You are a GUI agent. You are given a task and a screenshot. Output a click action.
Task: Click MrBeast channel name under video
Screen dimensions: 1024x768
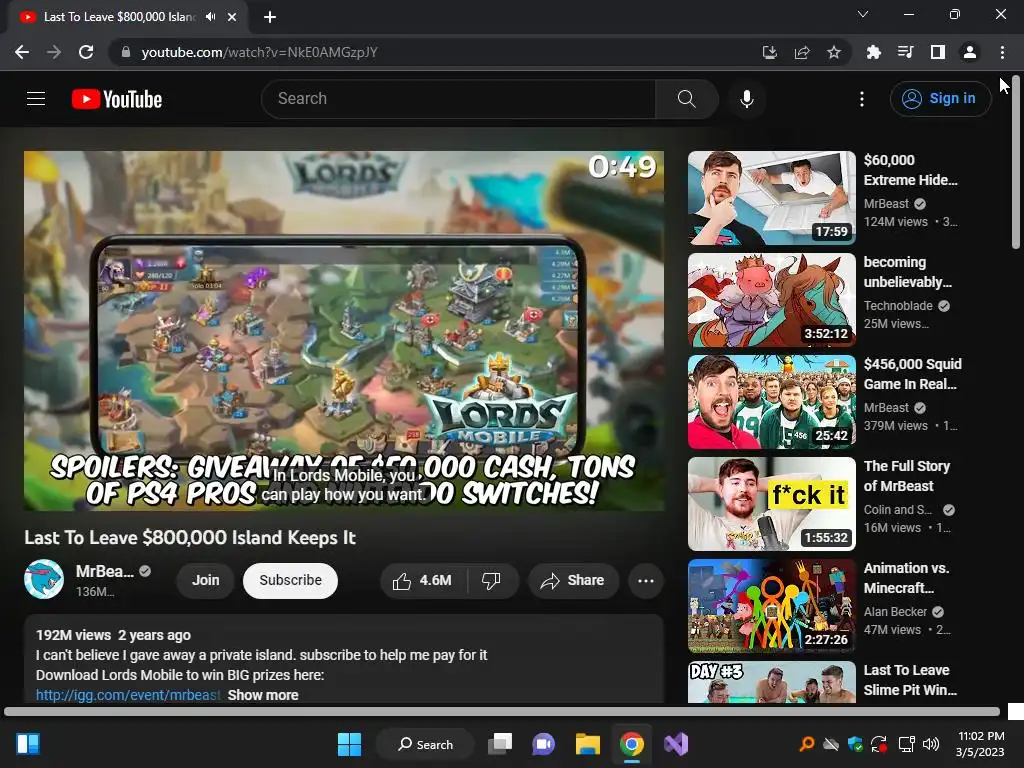click(x=104, y=571)
